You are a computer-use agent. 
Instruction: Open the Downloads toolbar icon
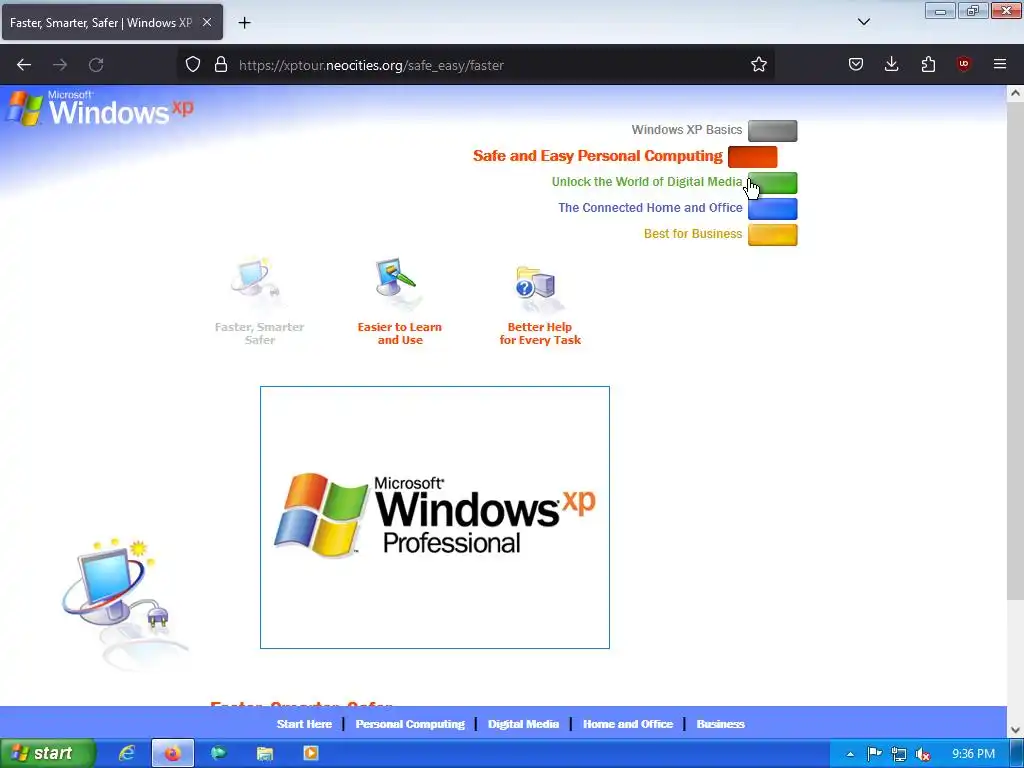891,65
